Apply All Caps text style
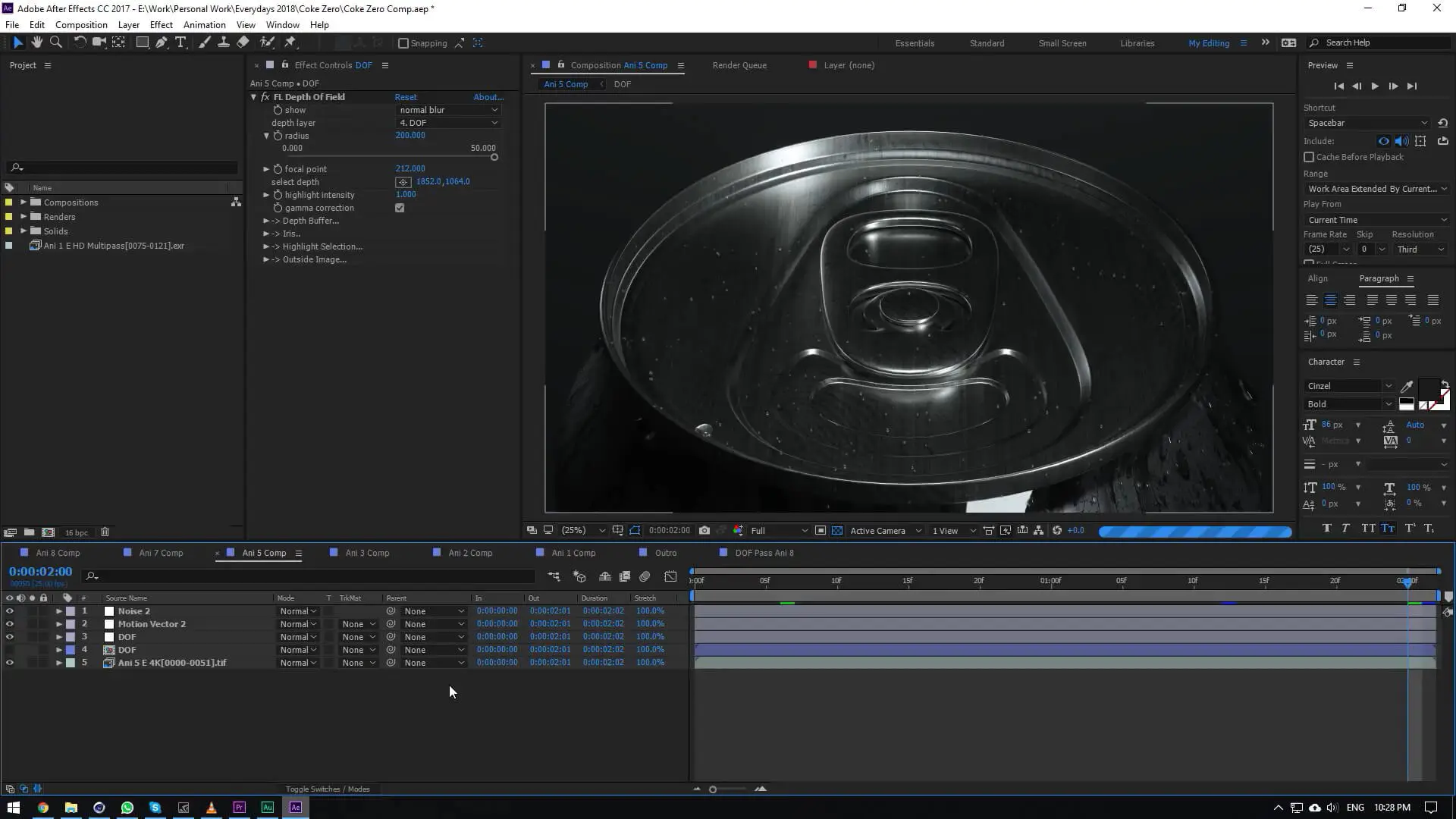Screen dimensions: 1456x819 point(1368,529)
